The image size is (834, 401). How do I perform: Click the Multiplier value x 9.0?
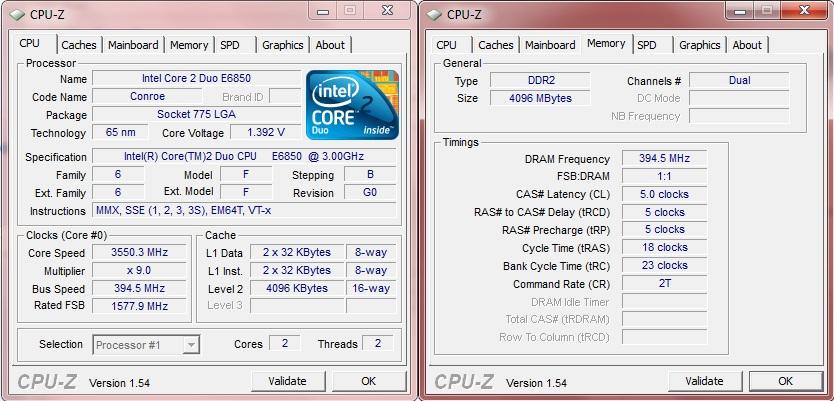139,270
